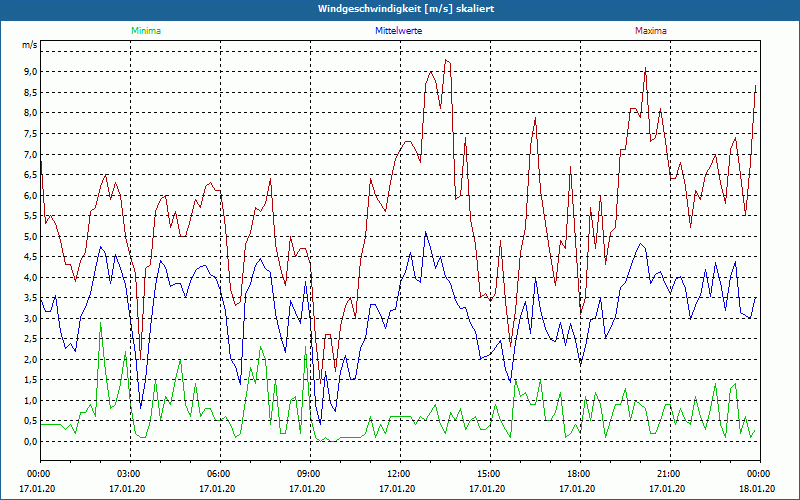Select the green "Minima" legend label

[x=146, y=31]
